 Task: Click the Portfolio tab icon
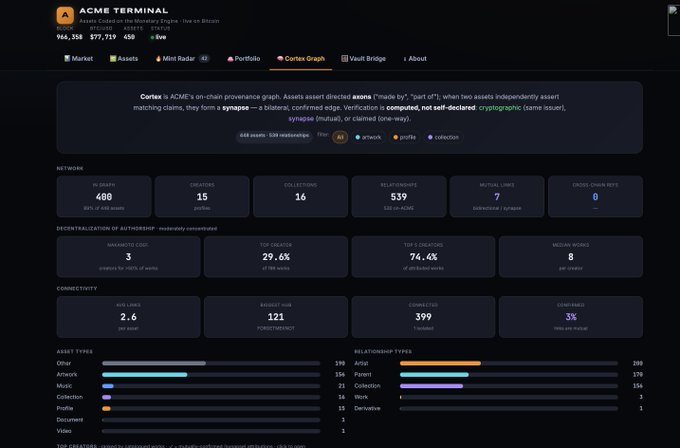[230, 59]
